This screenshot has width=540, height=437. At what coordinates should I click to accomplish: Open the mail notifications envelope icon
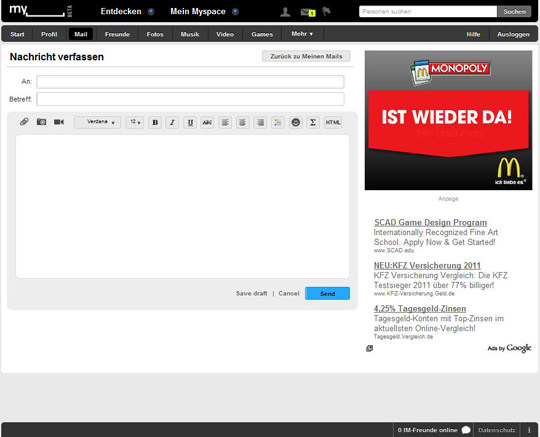point(308,12)
